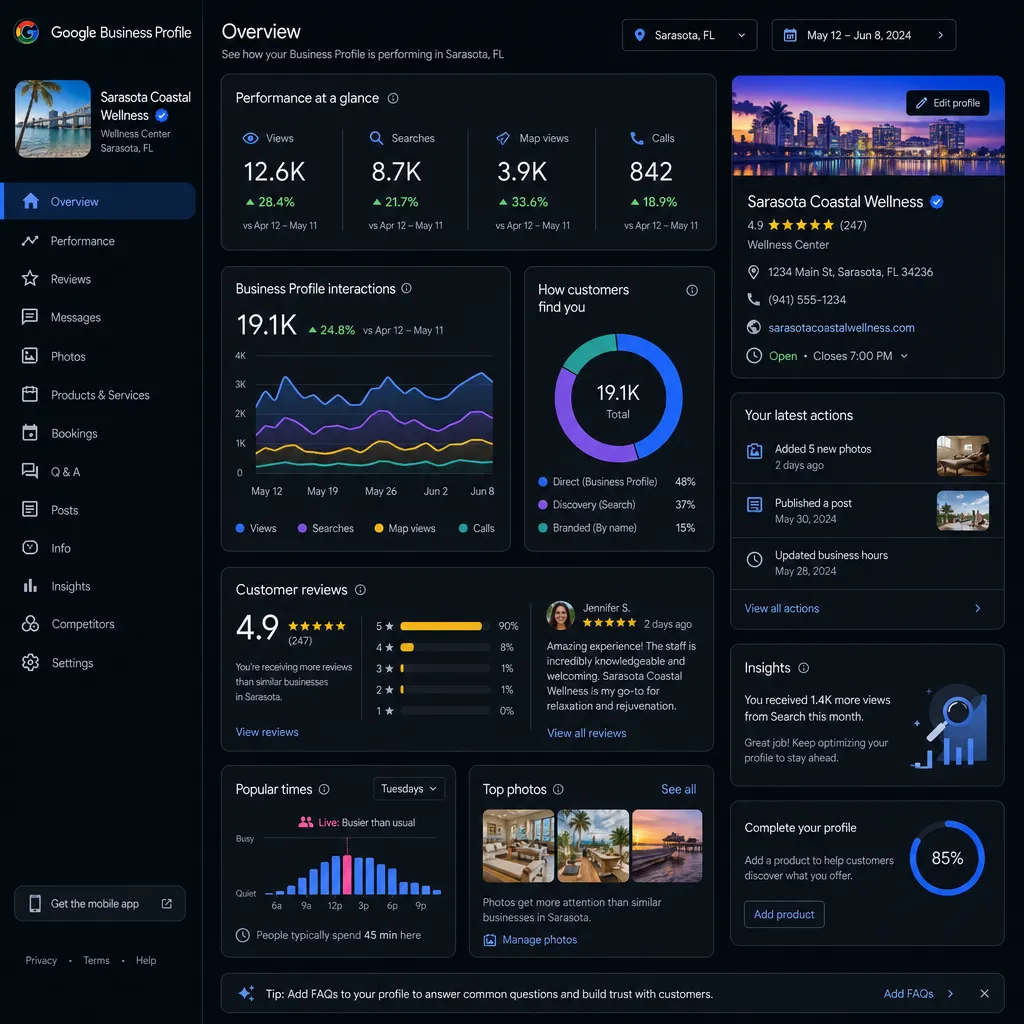This screenshot has width=1024, height=1024.
Task: Open the Overview home icon
Action: coord(31,201)
